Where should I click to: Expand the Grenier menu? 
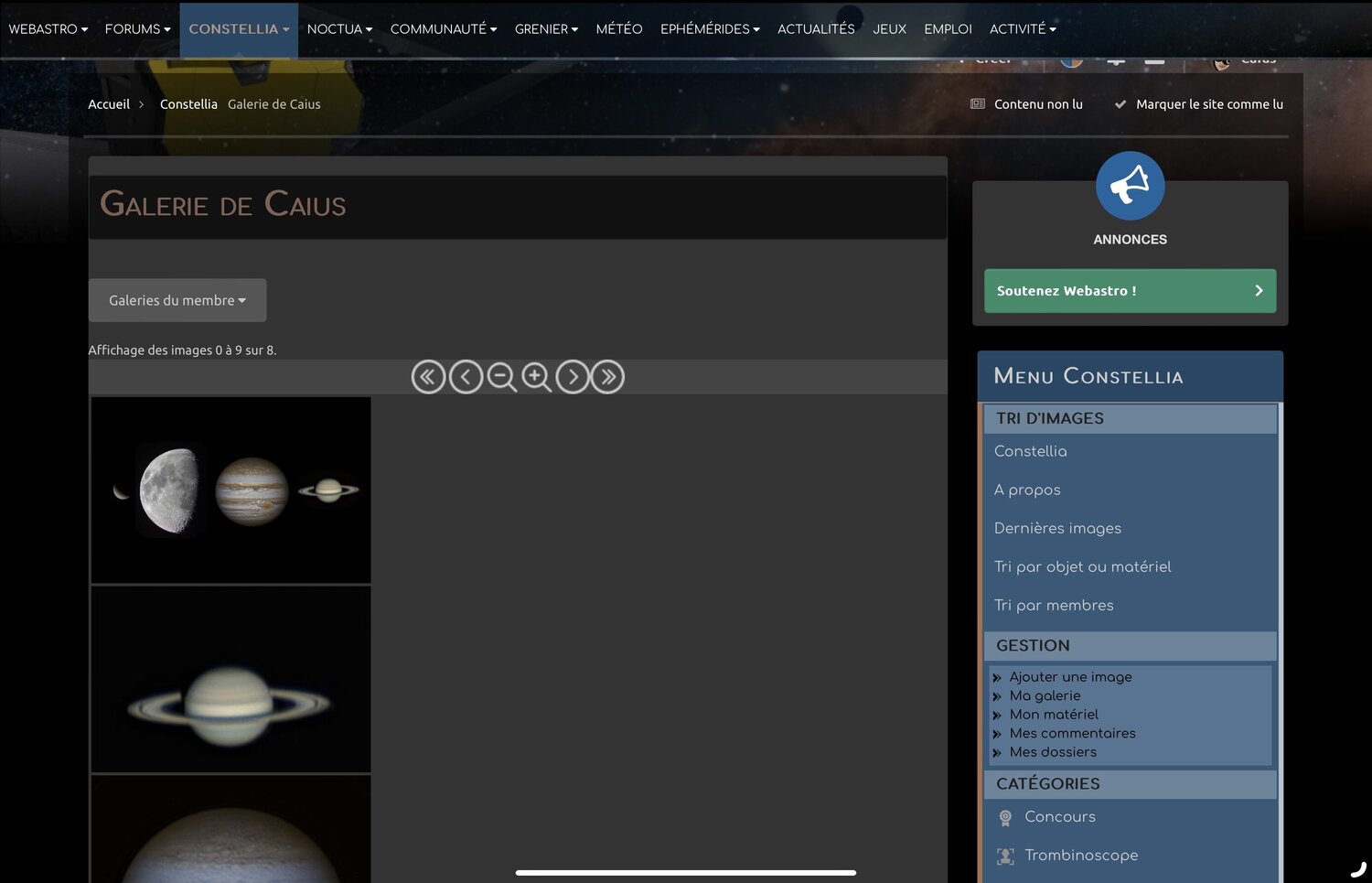coord(546,29)
